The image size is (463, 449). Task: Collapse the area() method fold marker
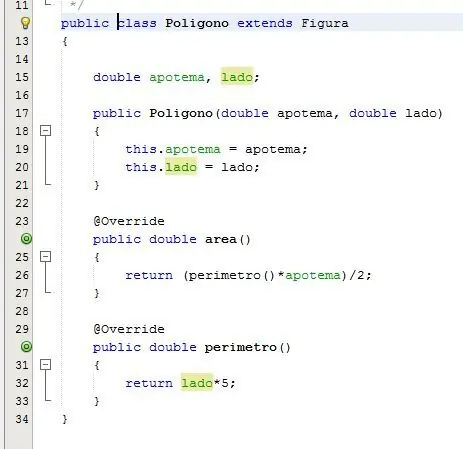[x=45, y=257]
